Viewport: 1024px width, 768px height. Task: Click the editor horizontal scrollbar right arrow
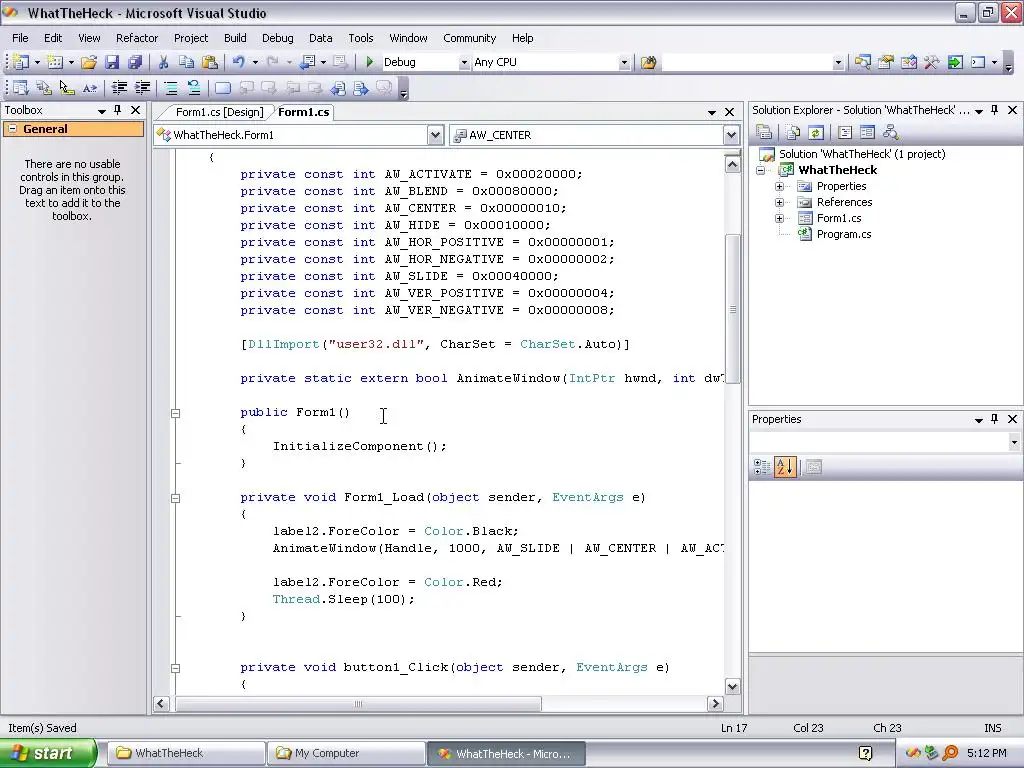click(x=715, y=703)
